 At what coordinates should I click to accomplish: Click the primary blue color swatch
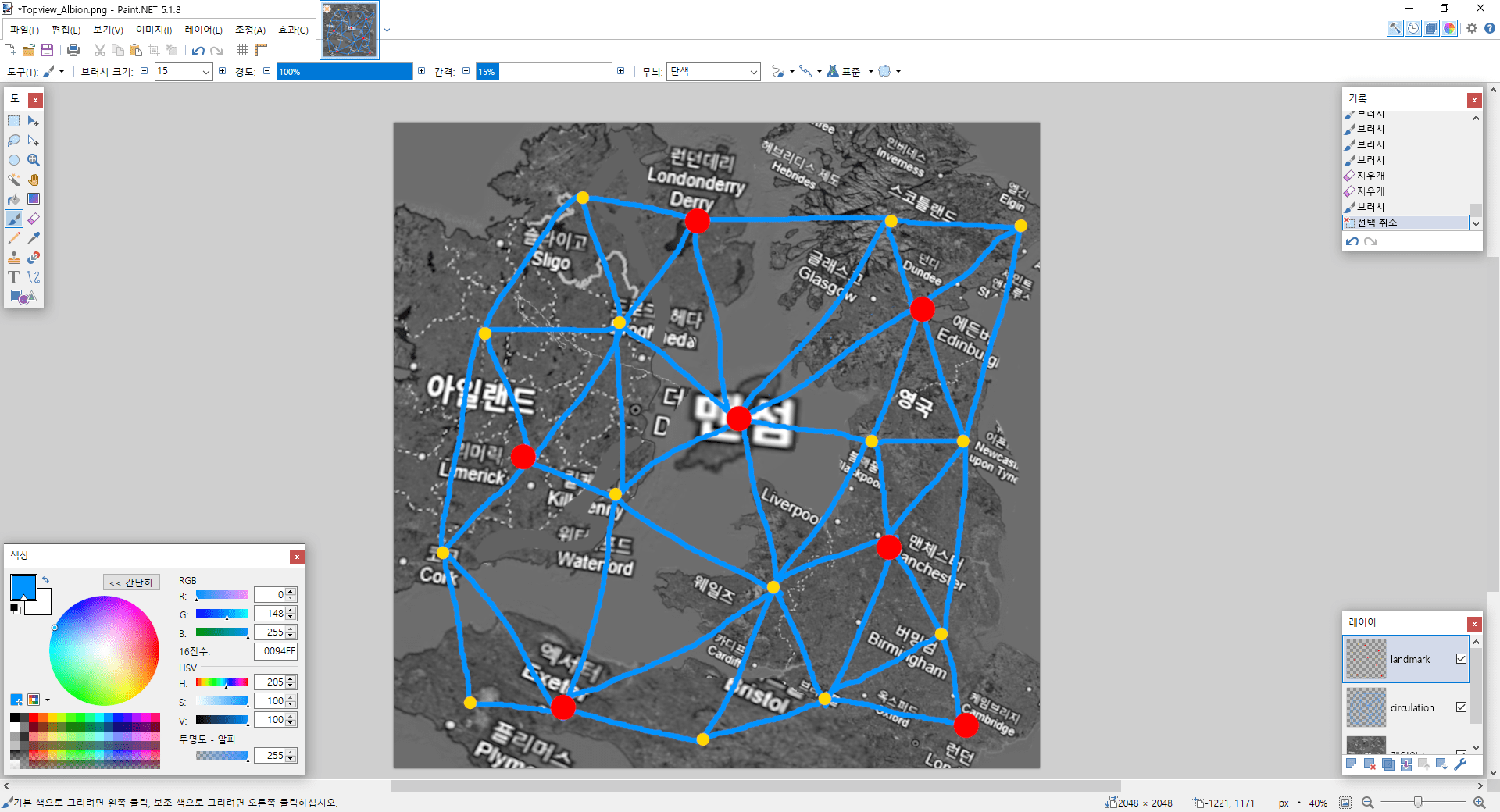tap(23, 586)
